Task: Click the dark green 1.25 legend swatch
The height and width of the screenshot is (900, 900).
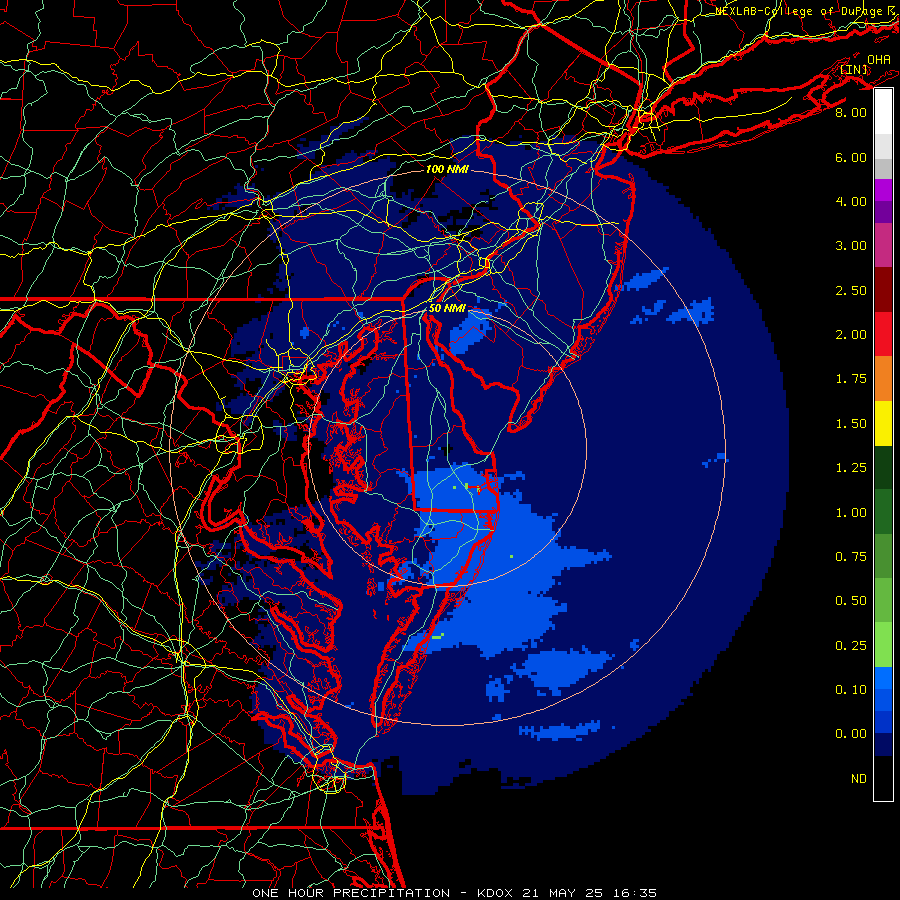Action: [883, 468]
